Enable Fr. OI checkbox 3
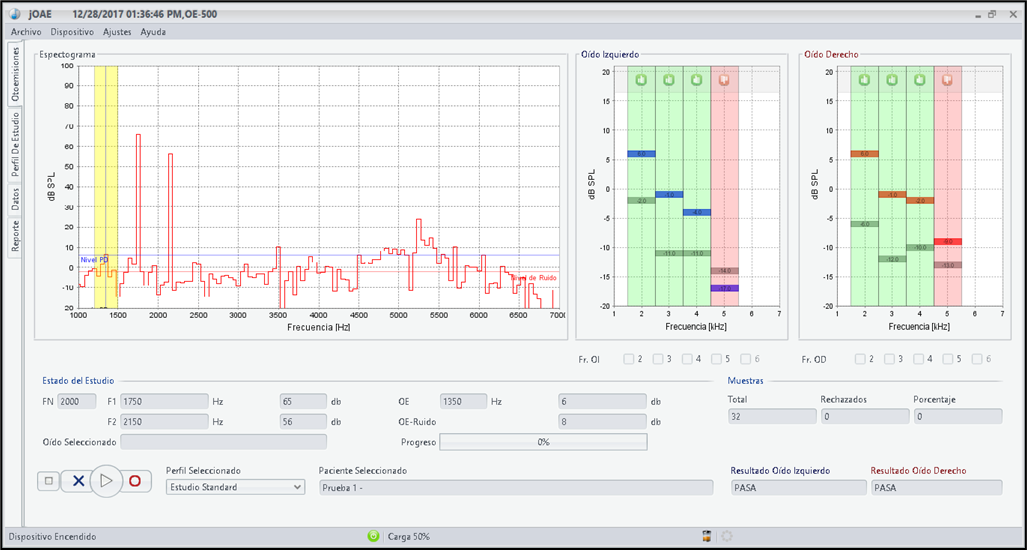The width and height of the screenshot is (1027, 550). pos(658,359)
